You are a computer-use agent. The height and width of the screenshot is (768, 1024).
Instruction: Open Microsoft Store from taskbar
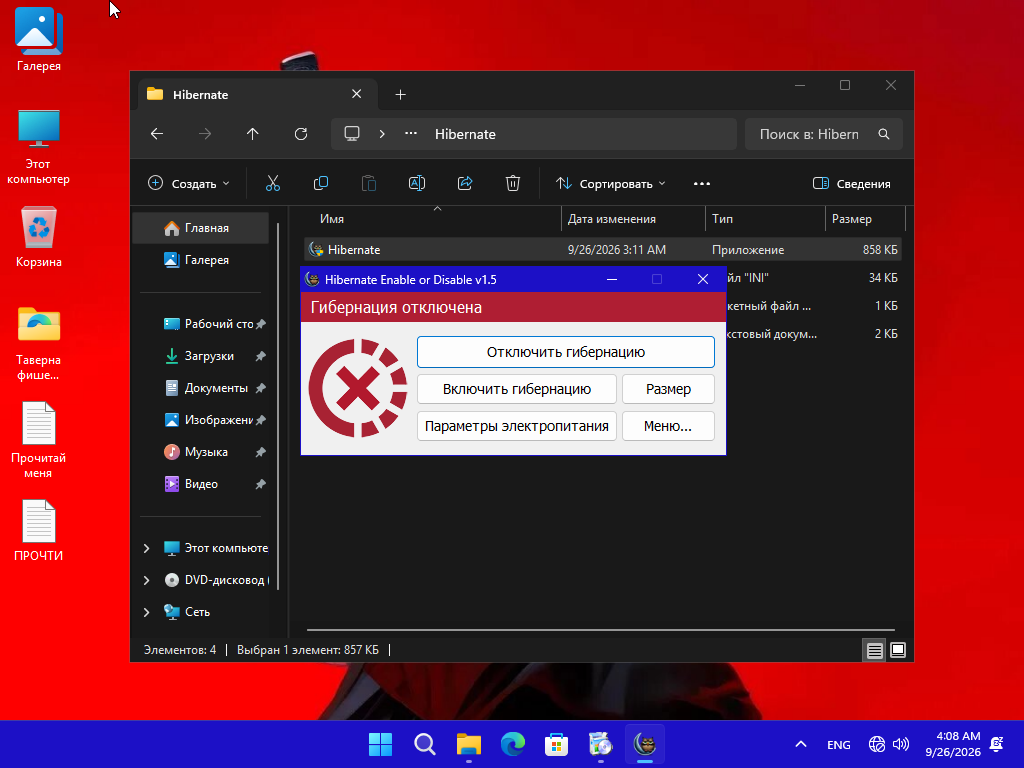(556, 744)
